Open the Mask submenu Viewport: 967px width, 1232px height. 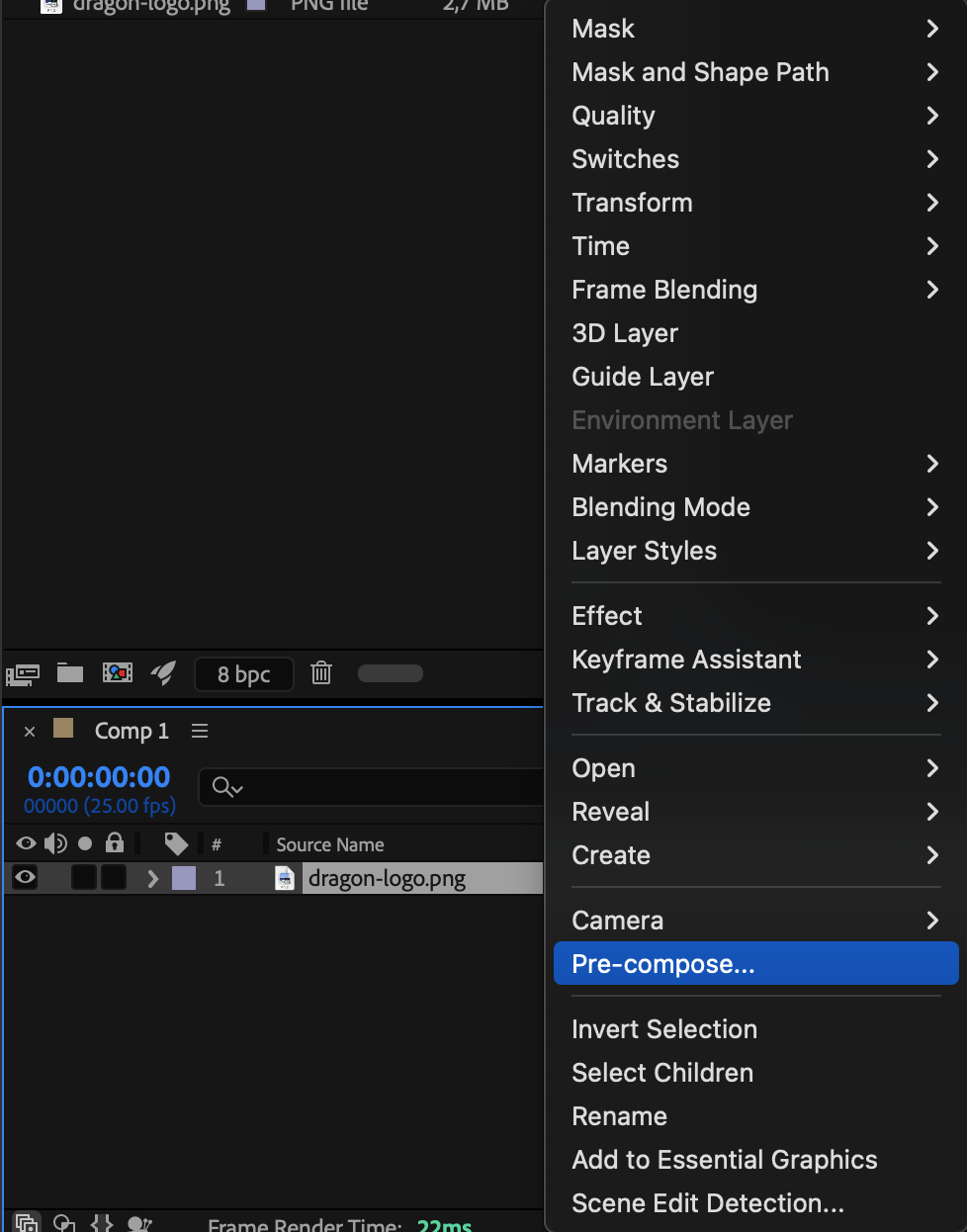(755, 29)
